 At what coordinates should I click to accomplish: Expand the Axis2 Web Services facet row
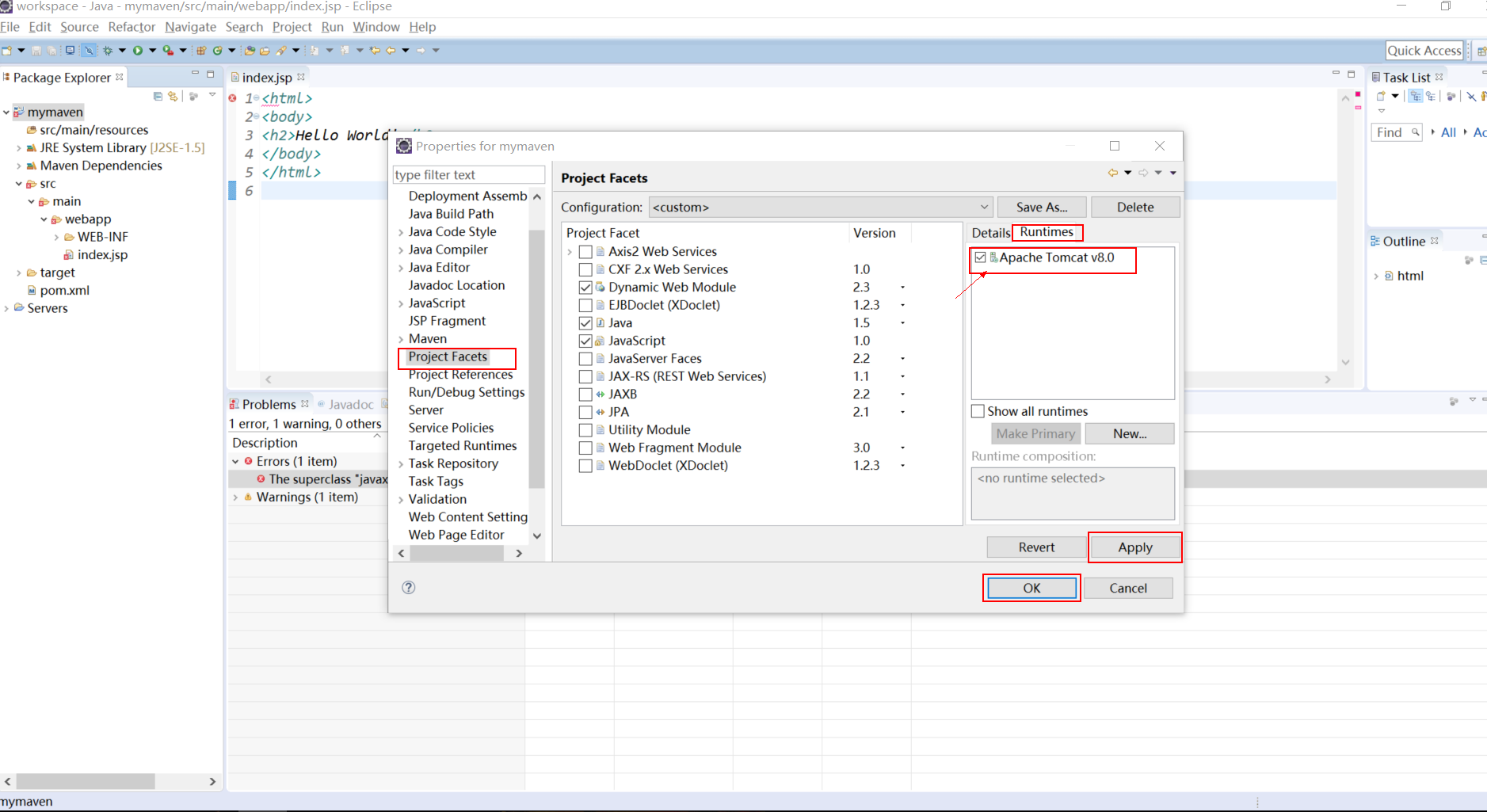pyautogui.click(x=570, y=252)
